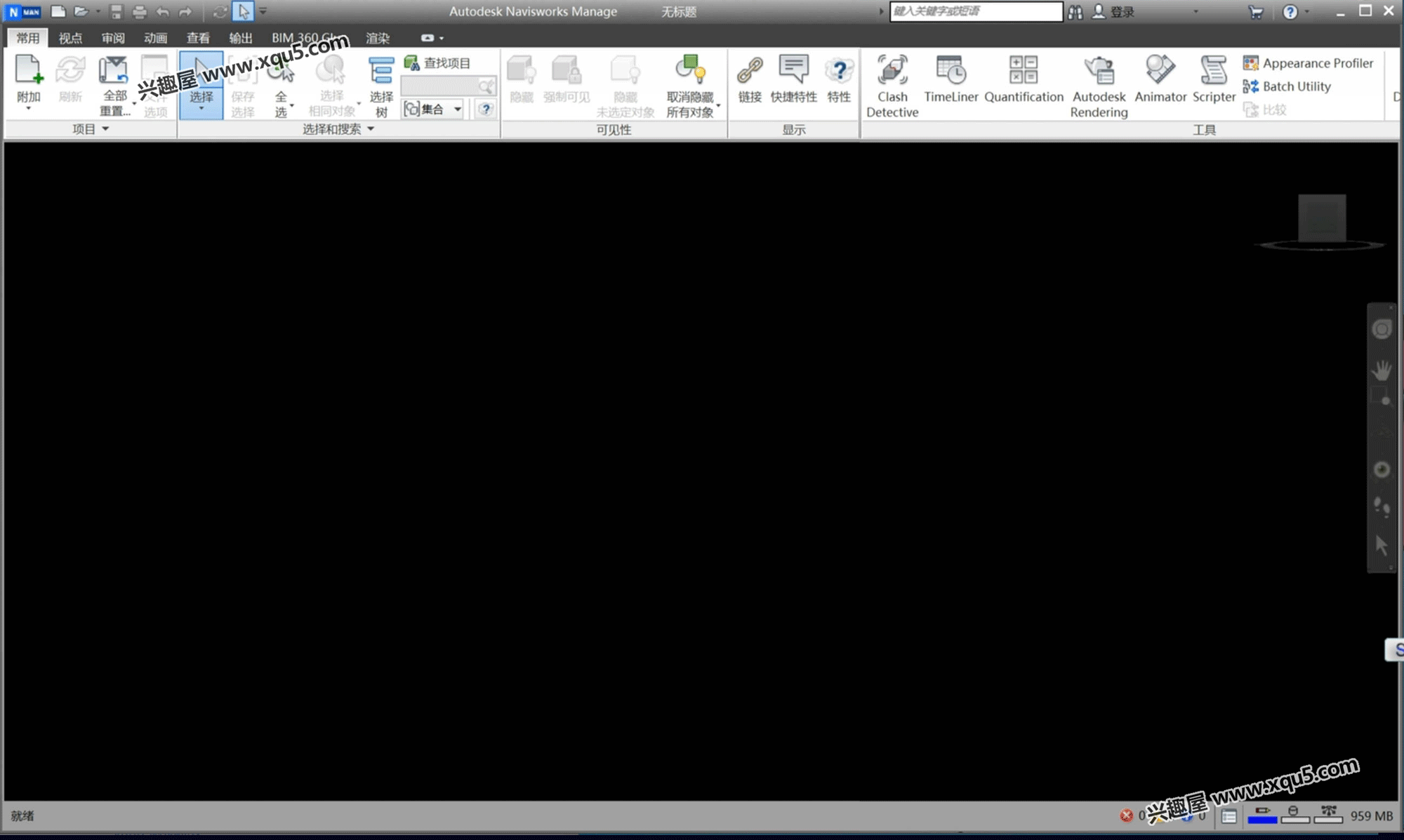Screen dimensions: 1404x840
Task: Open the customize quick access toolbar dropdown
Action: point(263,11)
